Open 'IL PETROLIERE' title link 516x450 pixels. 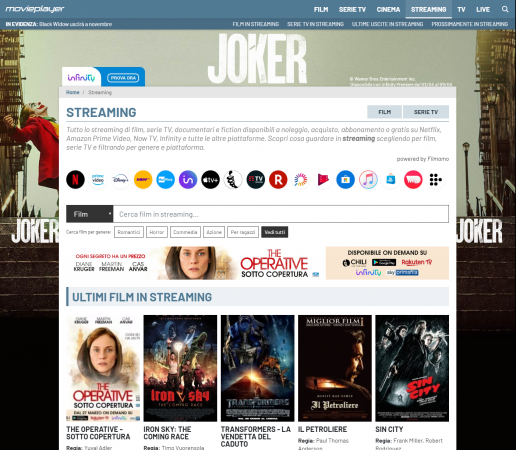pyautogui.click(x=322, y=429)
